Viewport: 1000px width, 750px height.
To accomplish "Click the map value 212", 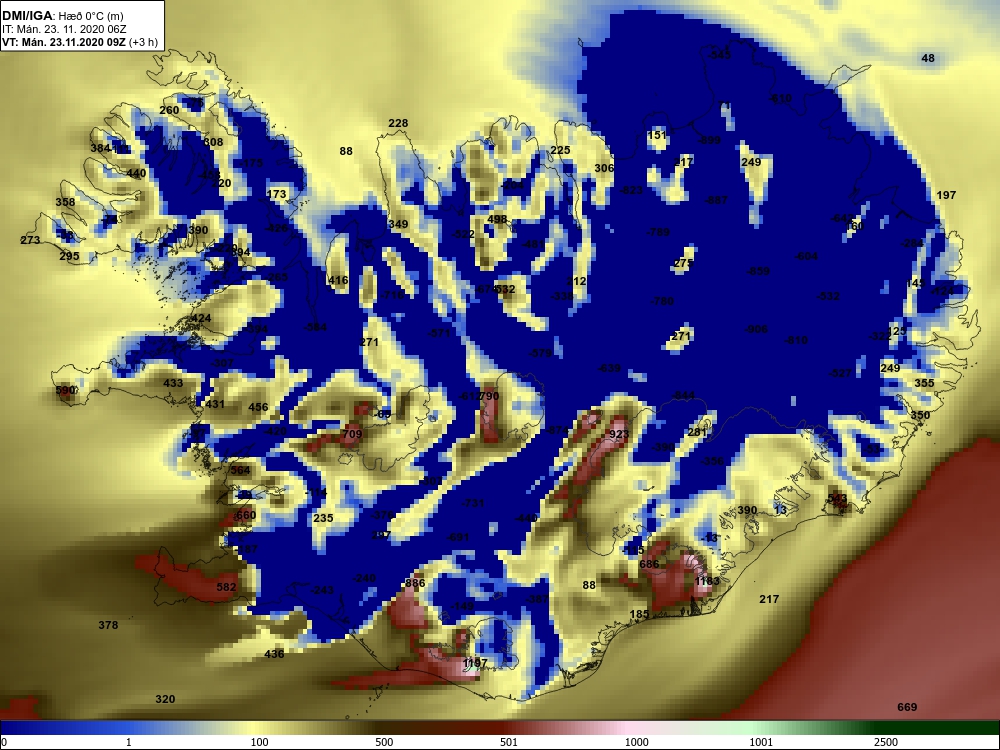I will click(x=576, y=281).
